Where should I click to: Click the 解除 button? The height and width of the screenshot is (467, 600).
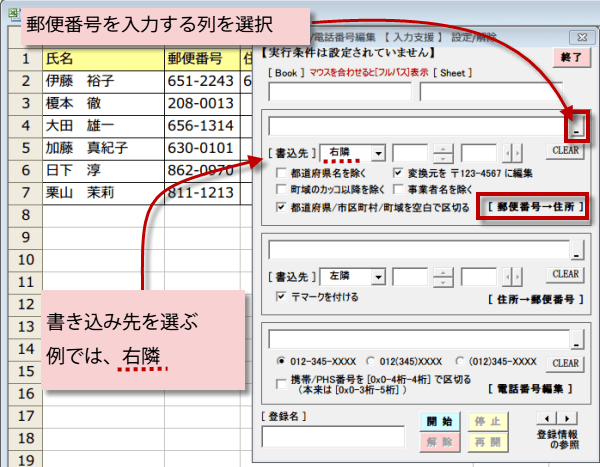(x=440, y=443)
